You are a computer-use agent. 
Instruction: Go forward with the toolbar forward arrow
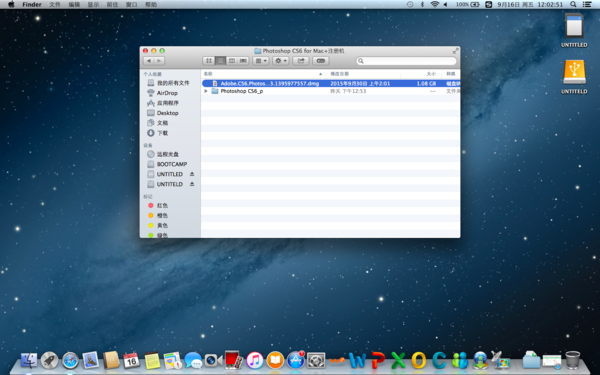pyautogui.click(x=160, y=61)
